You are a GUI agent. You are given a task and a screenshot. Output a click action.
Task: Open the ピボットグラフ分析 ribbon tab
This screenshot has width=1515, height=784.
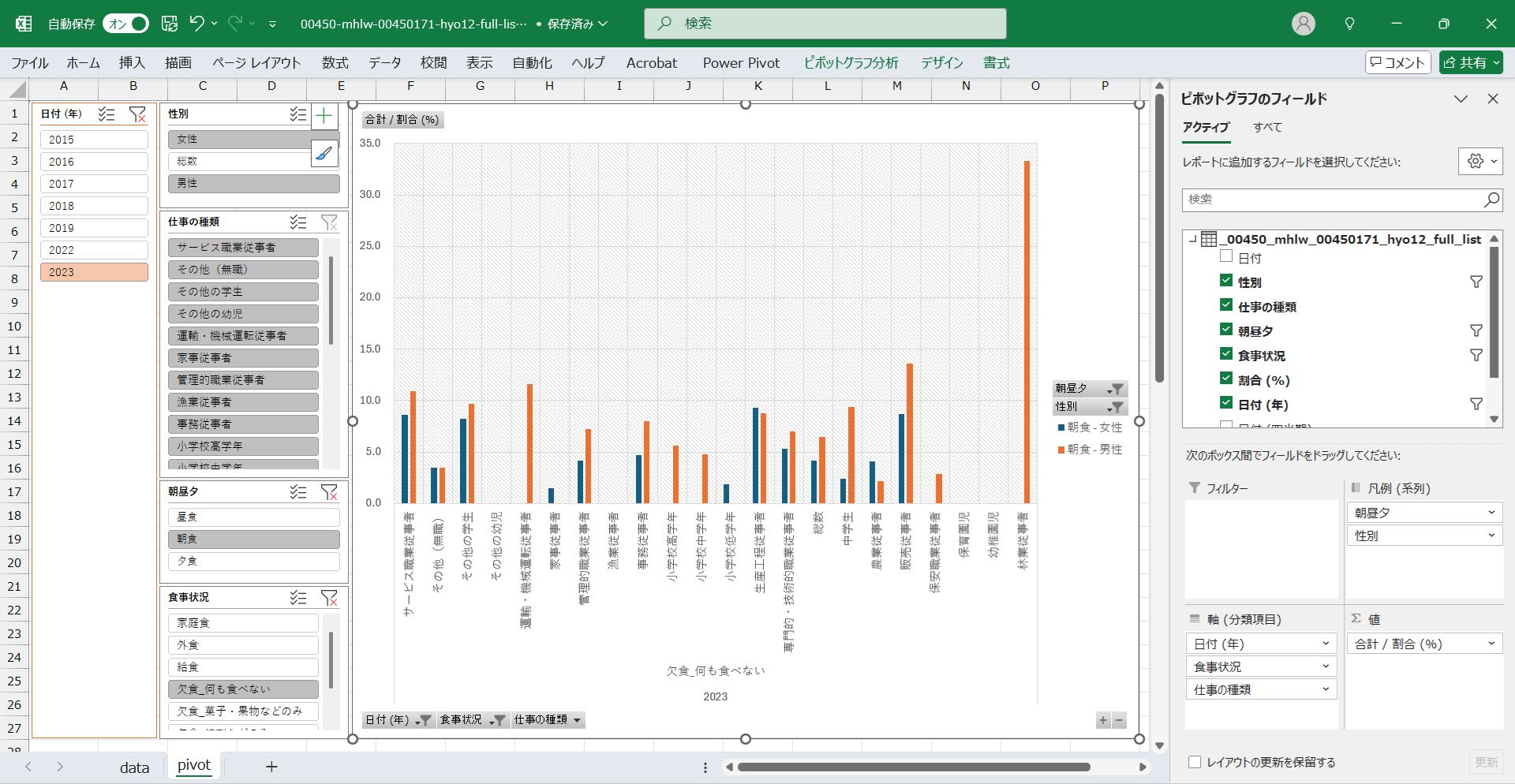[850, 63]
